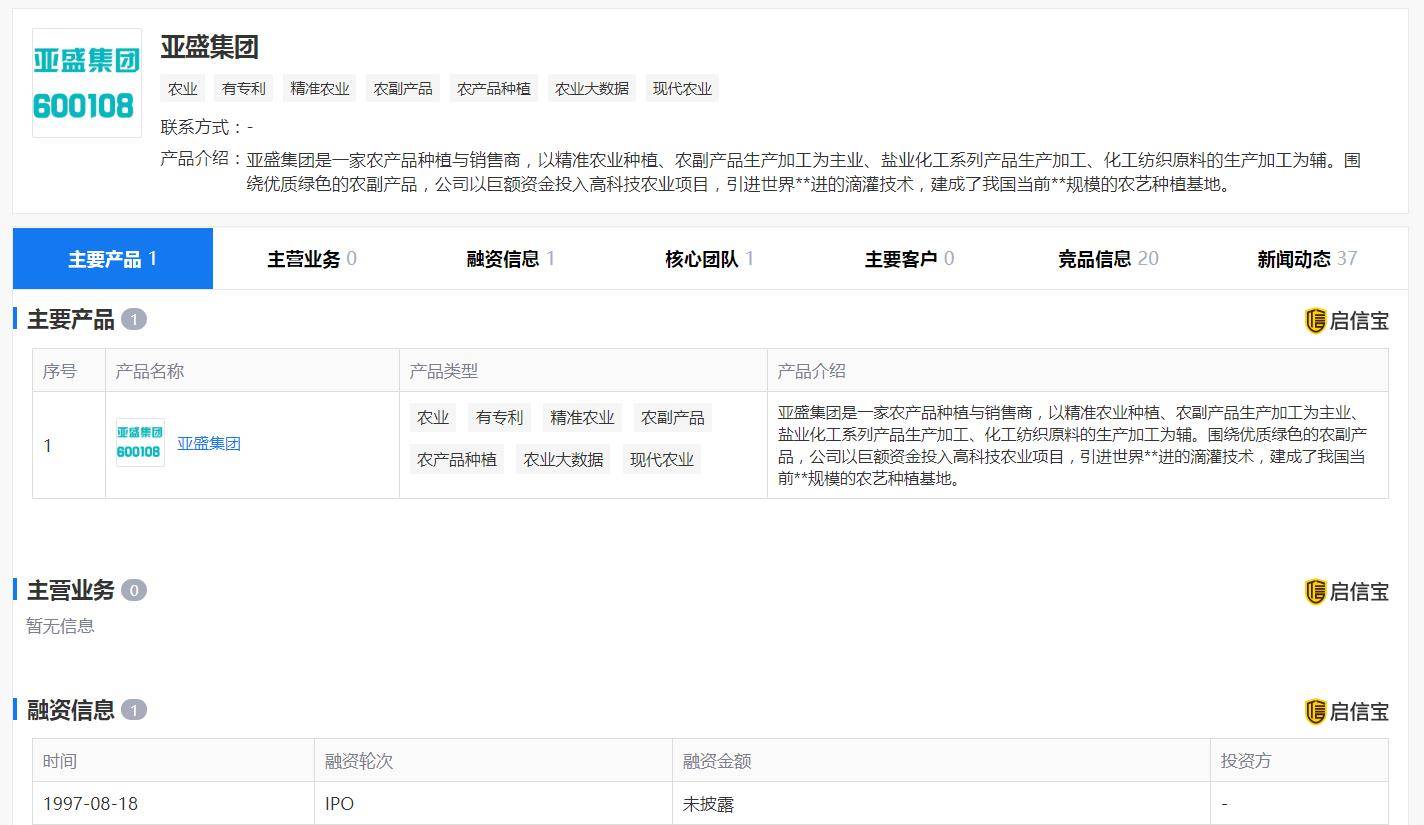
Task: Click the 主要产品 section heading
Action: [71, 319]
